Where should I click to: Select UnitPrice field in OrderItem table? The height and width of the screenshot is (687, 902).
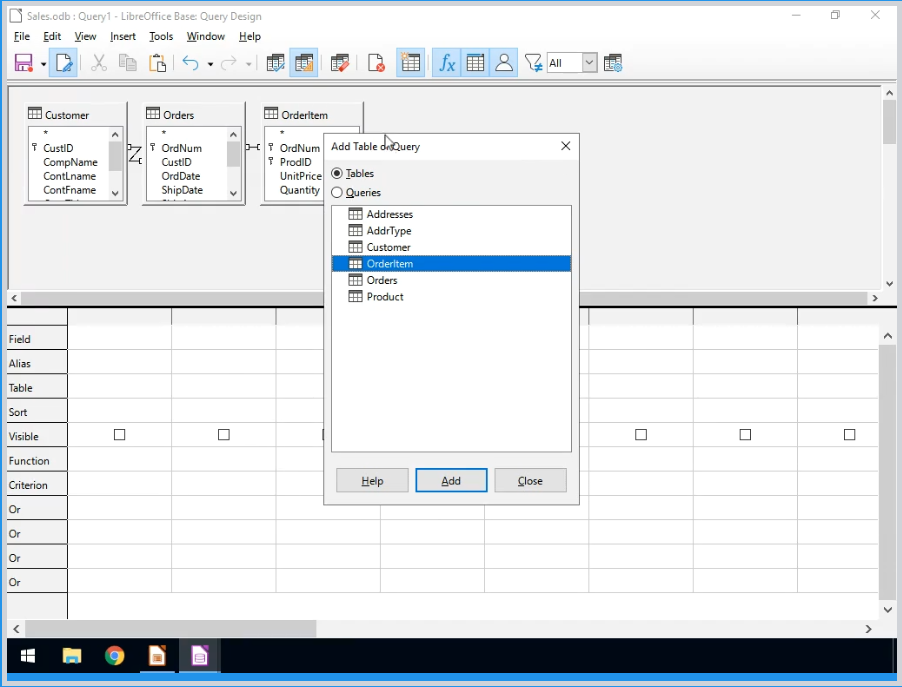click(x=300, y=176)
